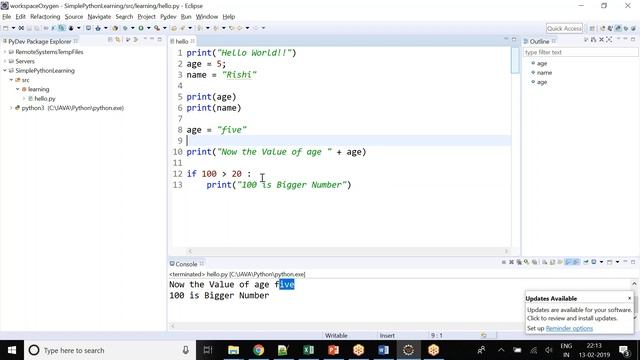Screen dimensions: 640x360
Task: Click the Reminder options link
Action: [x=569, y=328]
